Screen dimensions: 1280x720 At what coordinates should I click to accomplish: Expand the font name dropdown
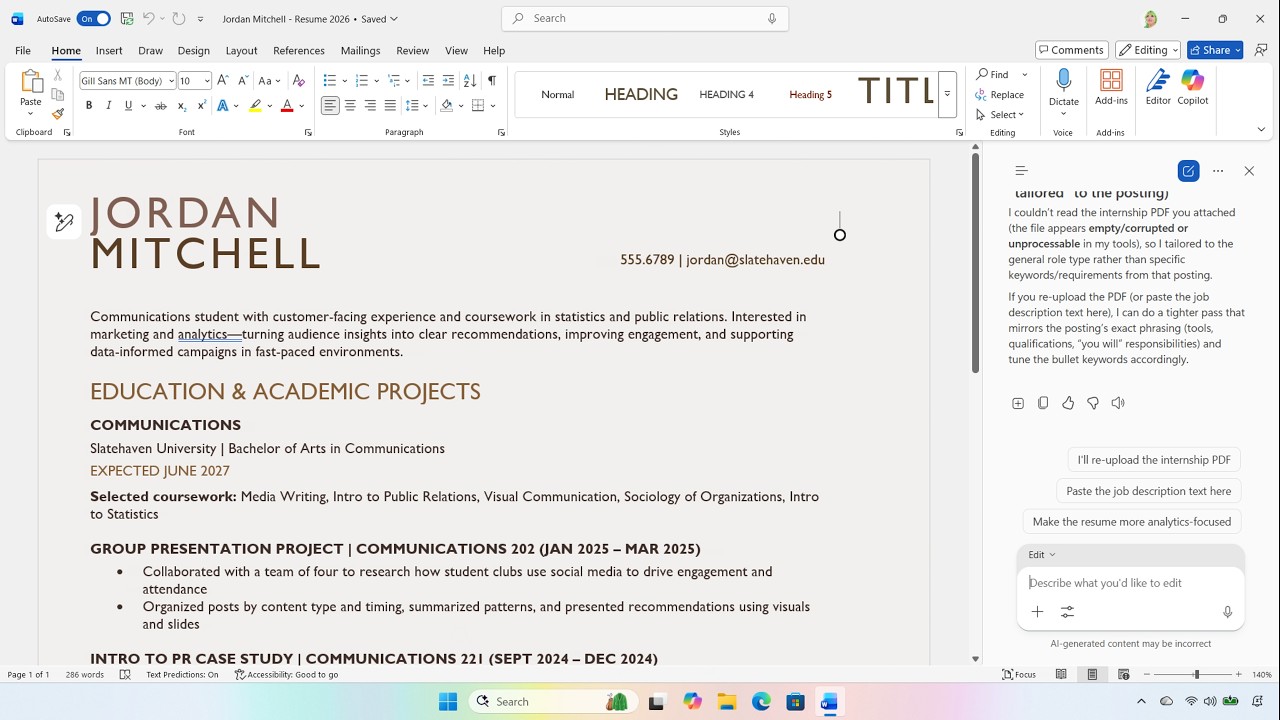click(x=171, y=81)
